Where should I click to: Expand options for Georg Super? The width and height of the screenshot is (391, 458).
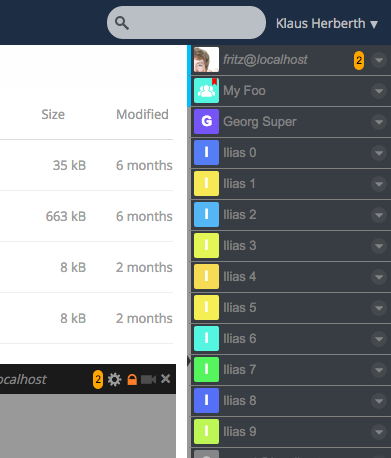[379, 122]
